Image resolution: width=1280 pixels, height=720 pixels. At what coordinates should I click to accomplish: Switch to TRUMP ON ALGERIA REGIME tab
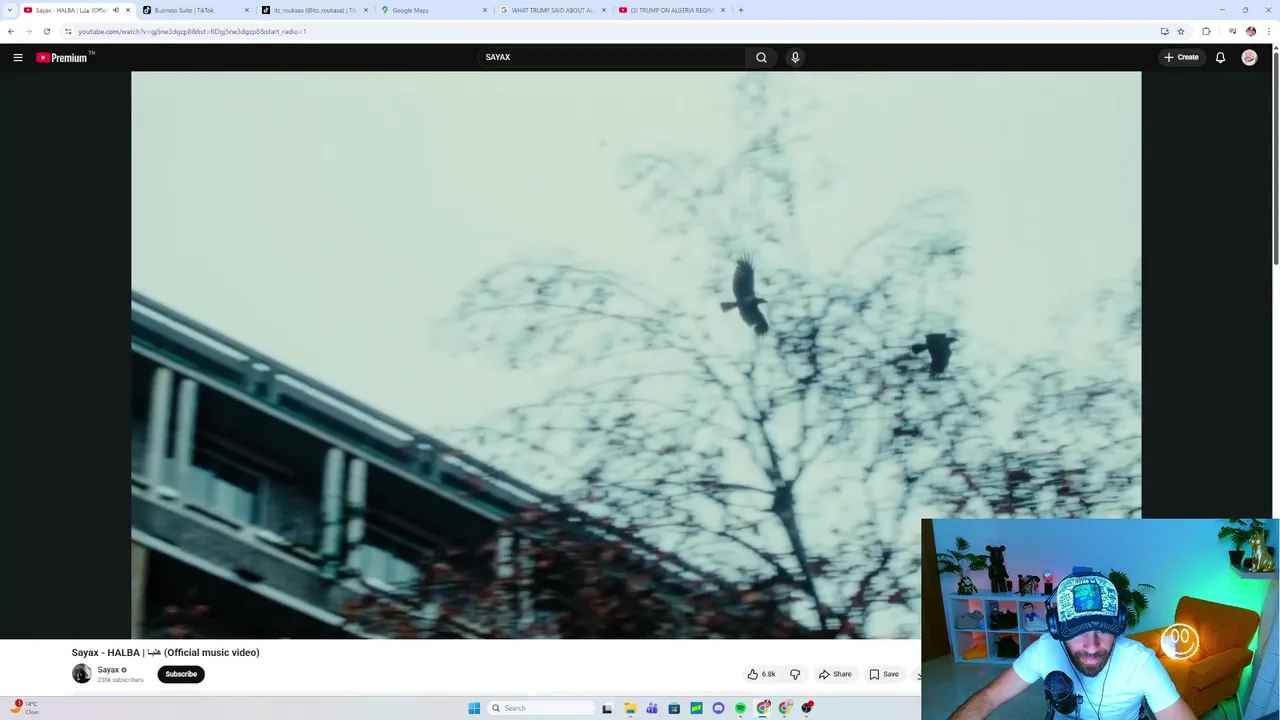tap(670, 10)
